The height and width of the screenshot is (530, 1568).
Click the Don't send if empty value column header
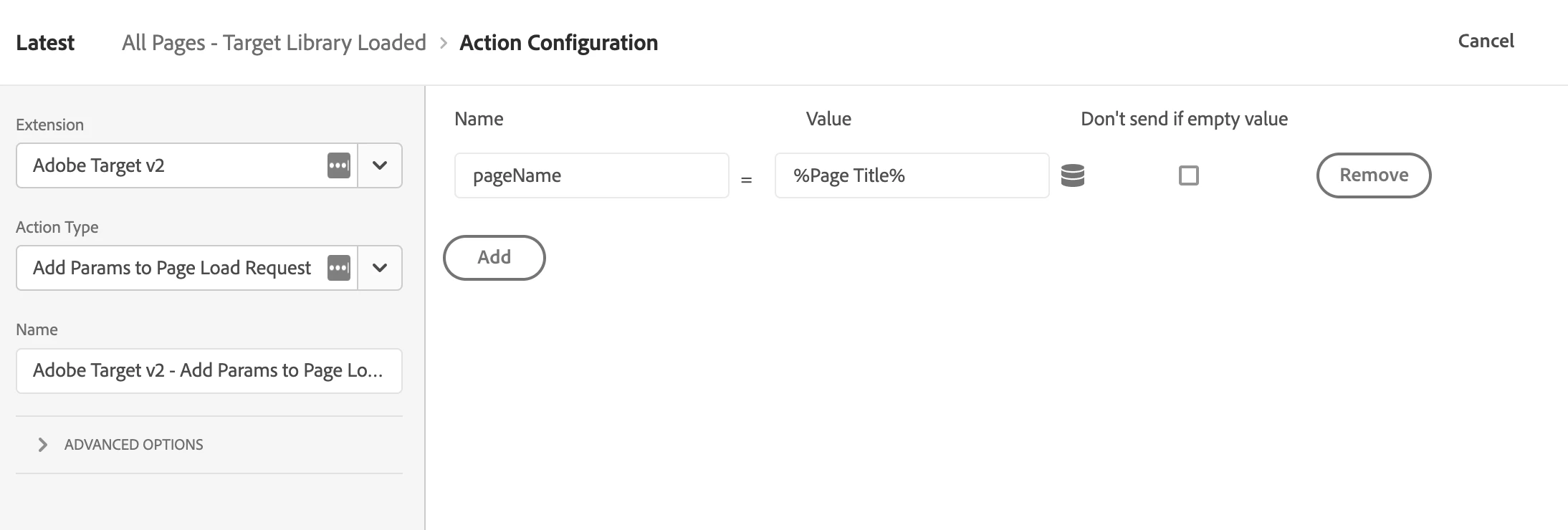coord(1184,119)
